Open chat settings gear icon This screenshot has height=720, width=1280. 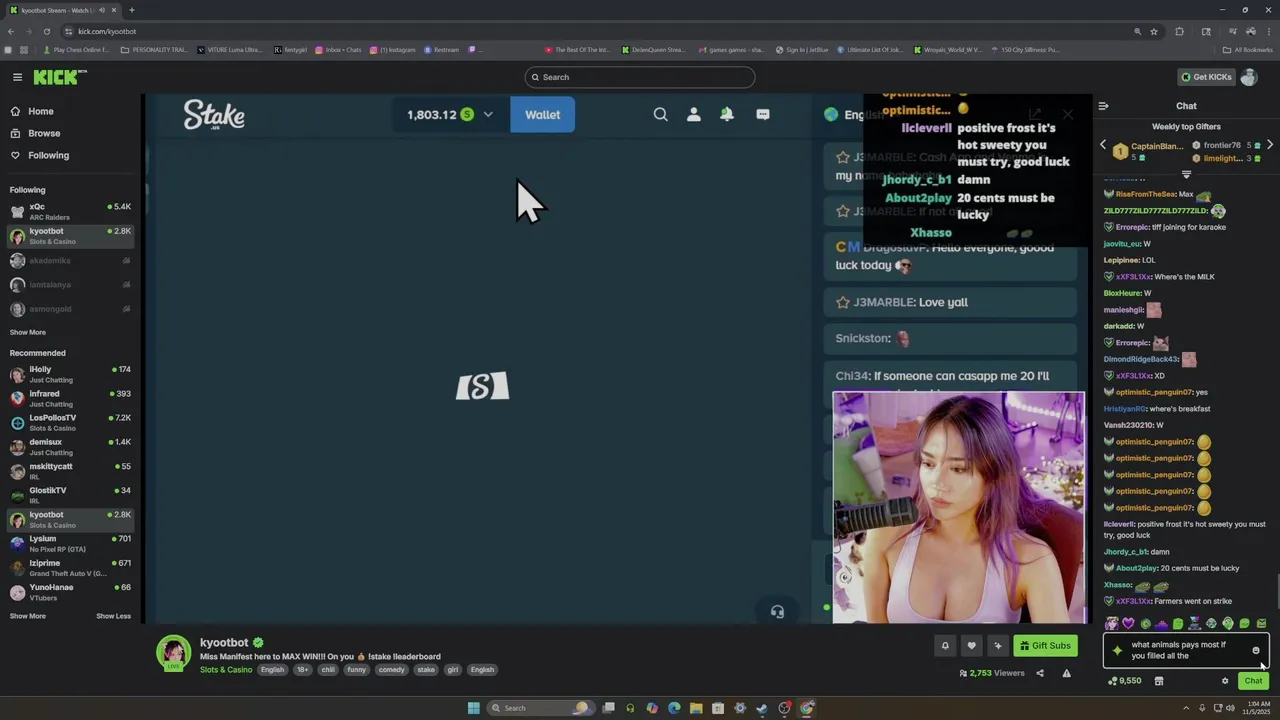coord(1225,681)
